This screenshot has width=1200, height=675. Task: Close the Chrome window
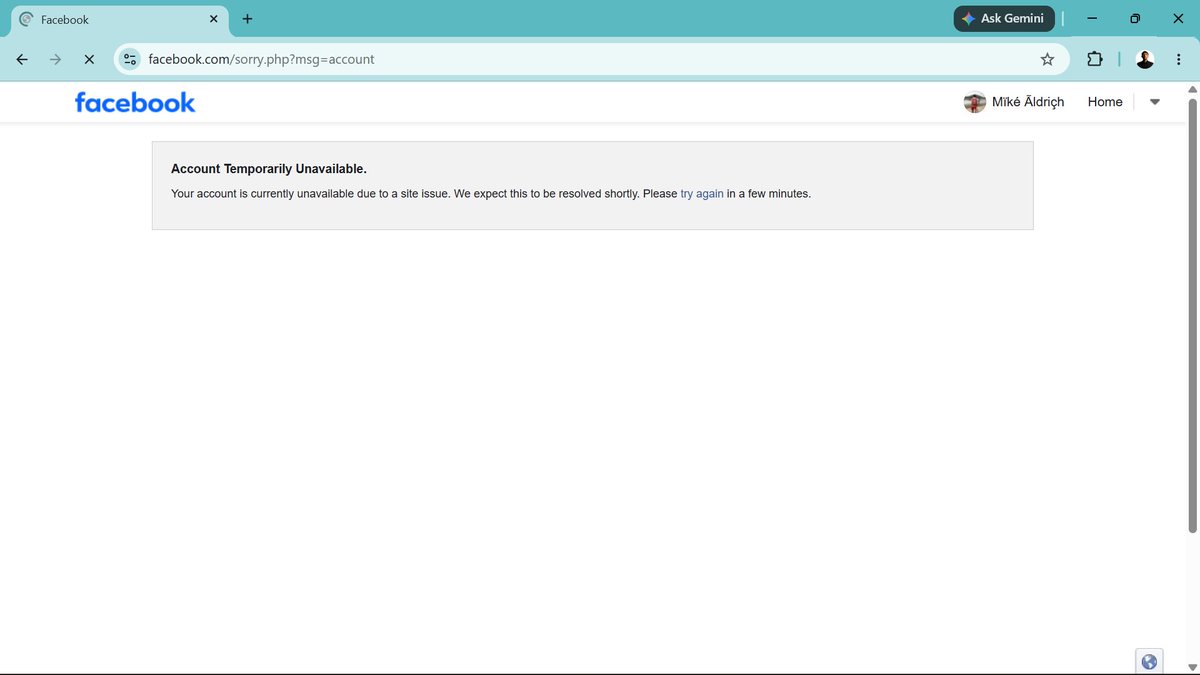click(x=1178, y=18)
